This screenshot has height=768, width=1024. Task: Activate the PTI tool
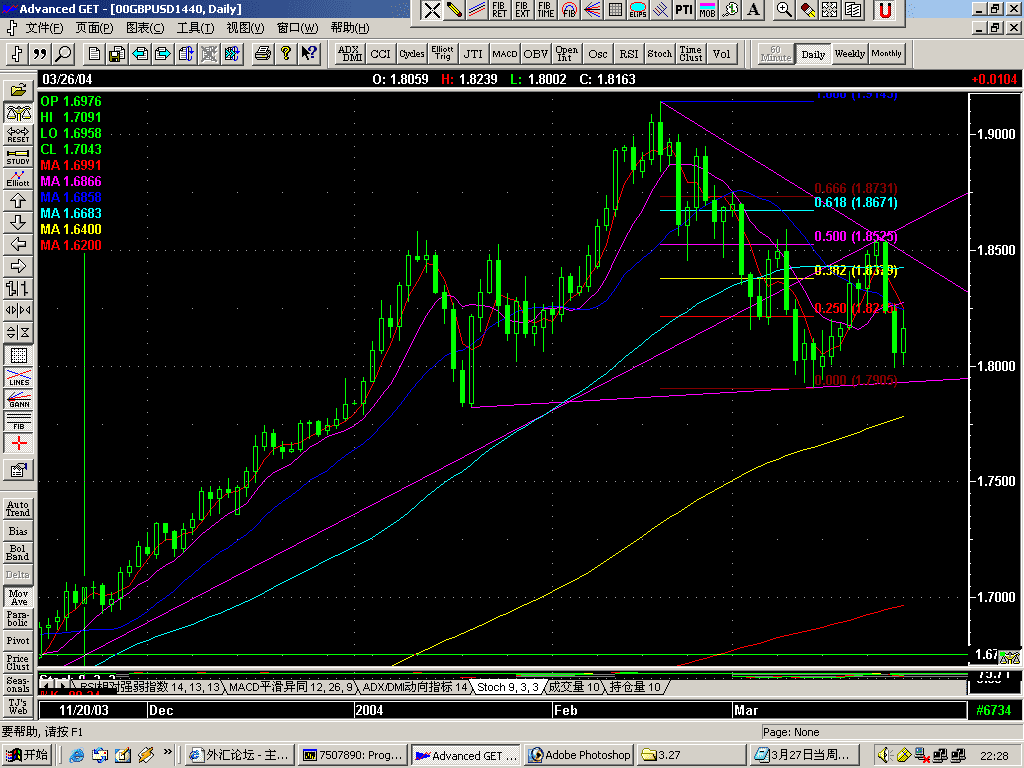tap(684, 10)
